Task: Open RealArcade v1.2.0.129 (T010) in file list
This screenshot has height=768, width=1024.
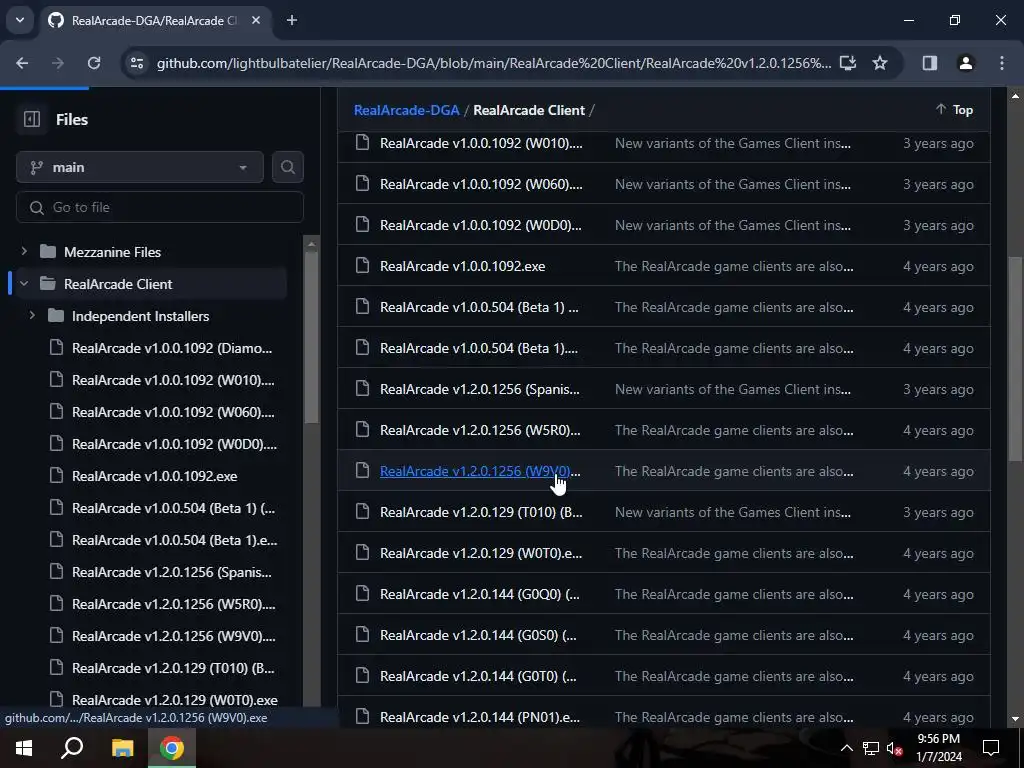Action: pyautogui.click(x=481, y=512)
